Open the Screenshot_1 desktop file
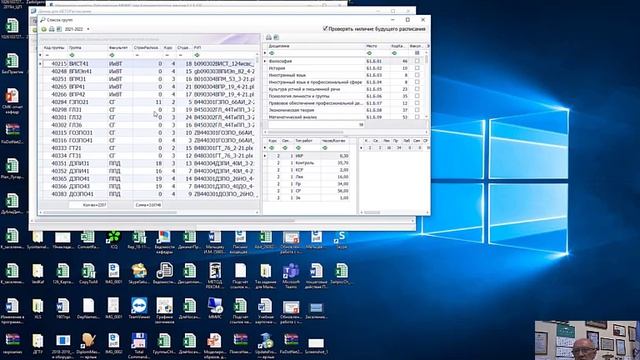640x360 pixels. coord(316,345)
